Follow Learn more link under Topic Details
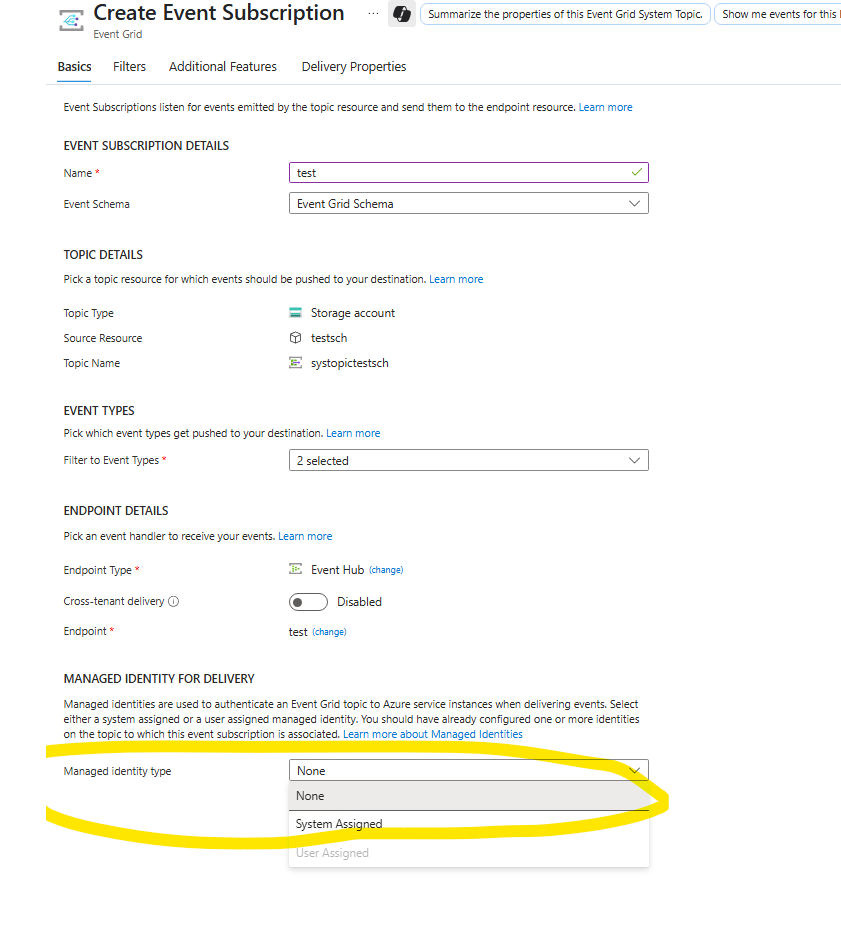Screen dimensions: 841x935 click(456, 279)
